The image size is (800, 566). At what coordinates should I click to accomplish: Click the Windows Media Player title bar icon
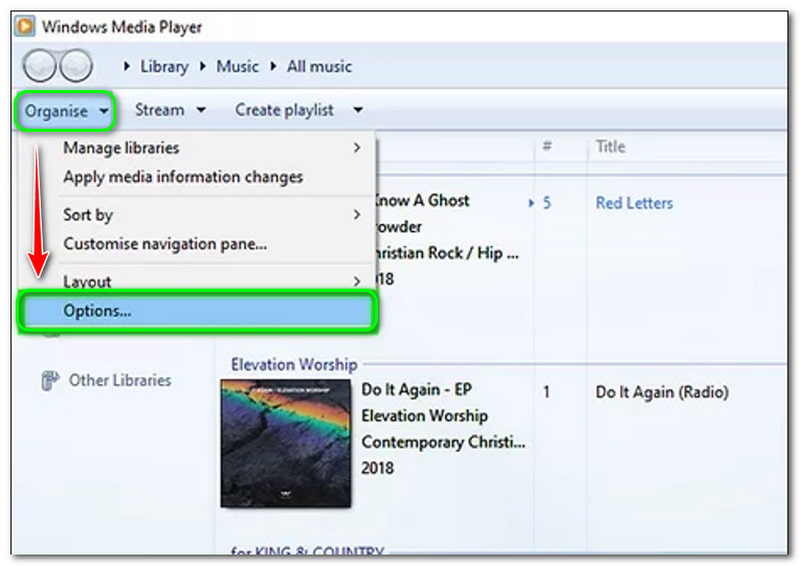(24, 27)
